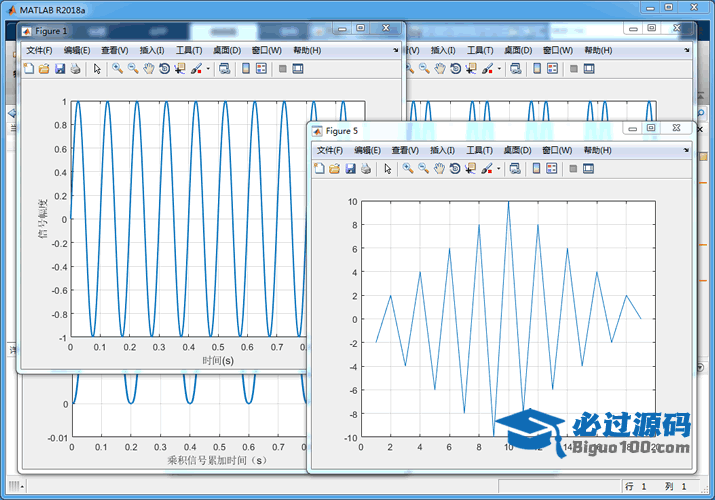
Task: Click Show Plot Tools icon in Figure 5
Action: click(x=588, y=169)
